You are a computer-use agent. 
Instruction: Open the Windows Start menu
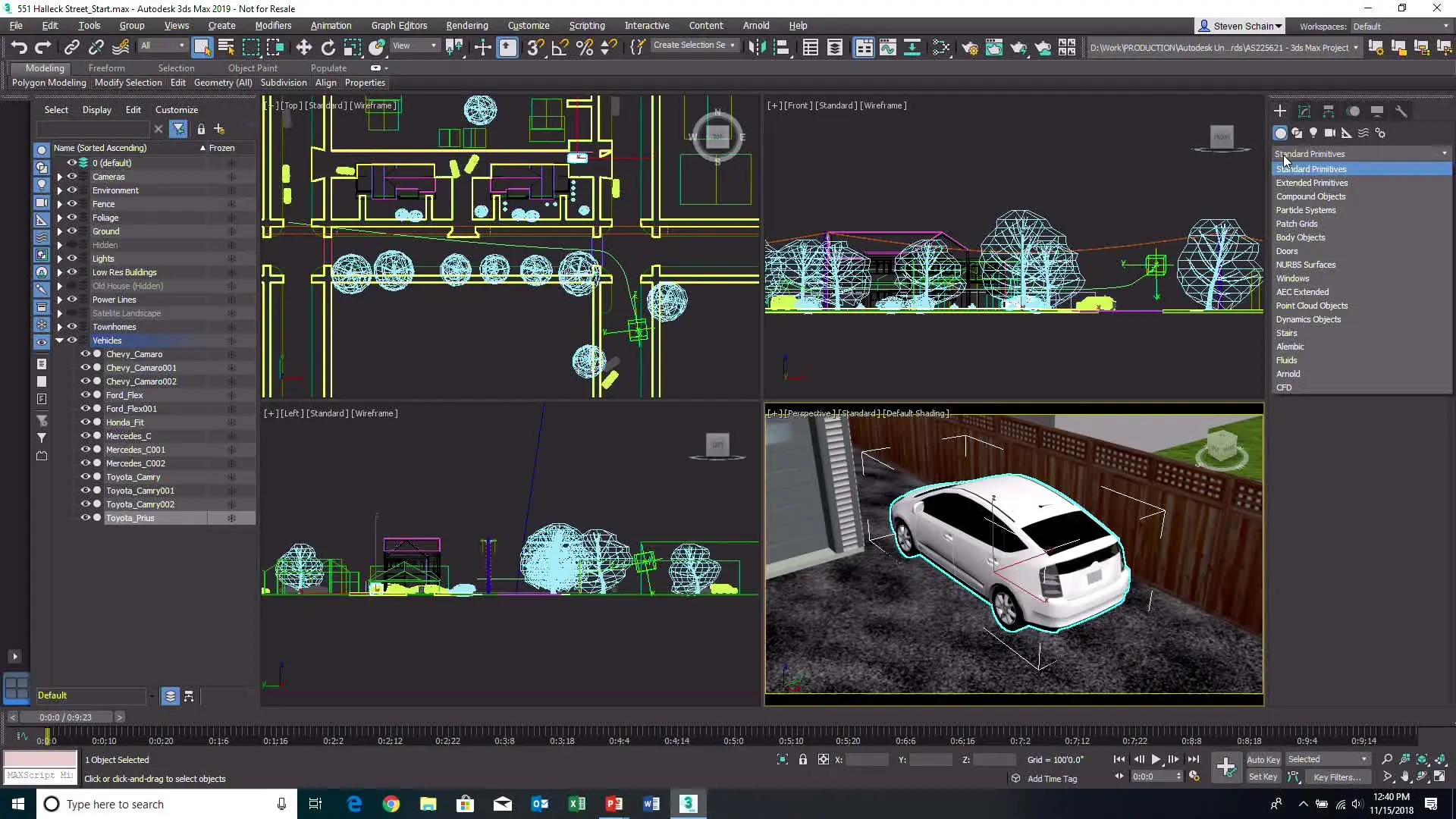[x=18, y=804]
